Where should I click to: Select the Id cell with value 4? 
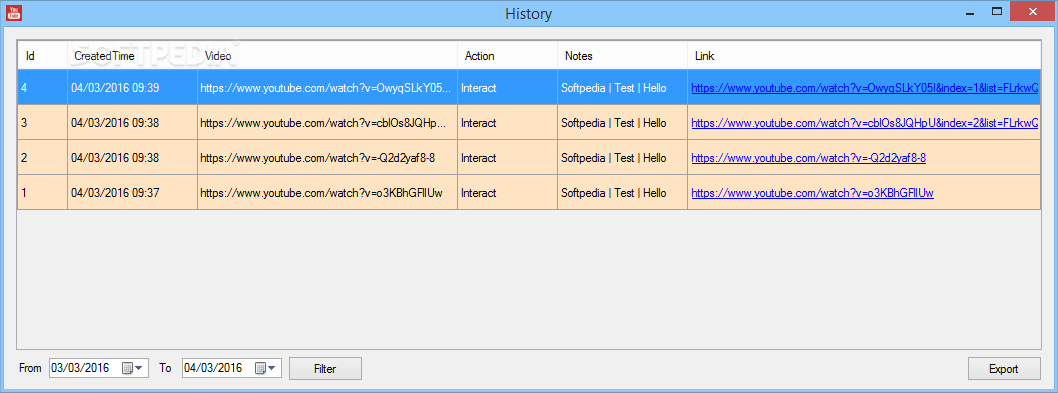43,87
